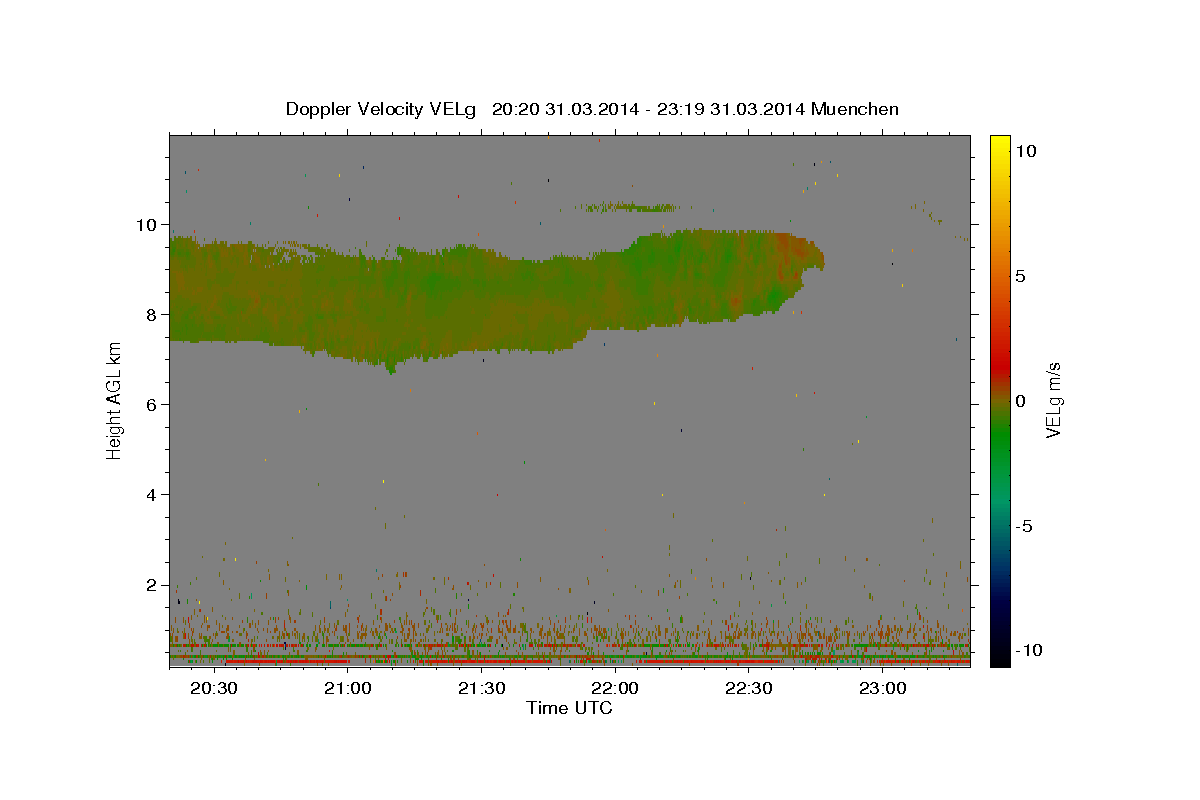Click the 21:30 time axis label
The width and height of the screenshot is (1200, 800).
coord(481,688)
